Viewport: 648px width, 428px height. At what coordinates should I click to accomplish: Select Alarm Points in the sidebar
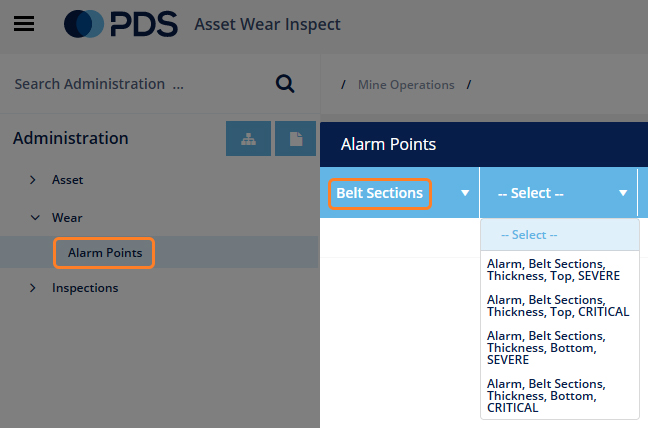coord(105,253)
